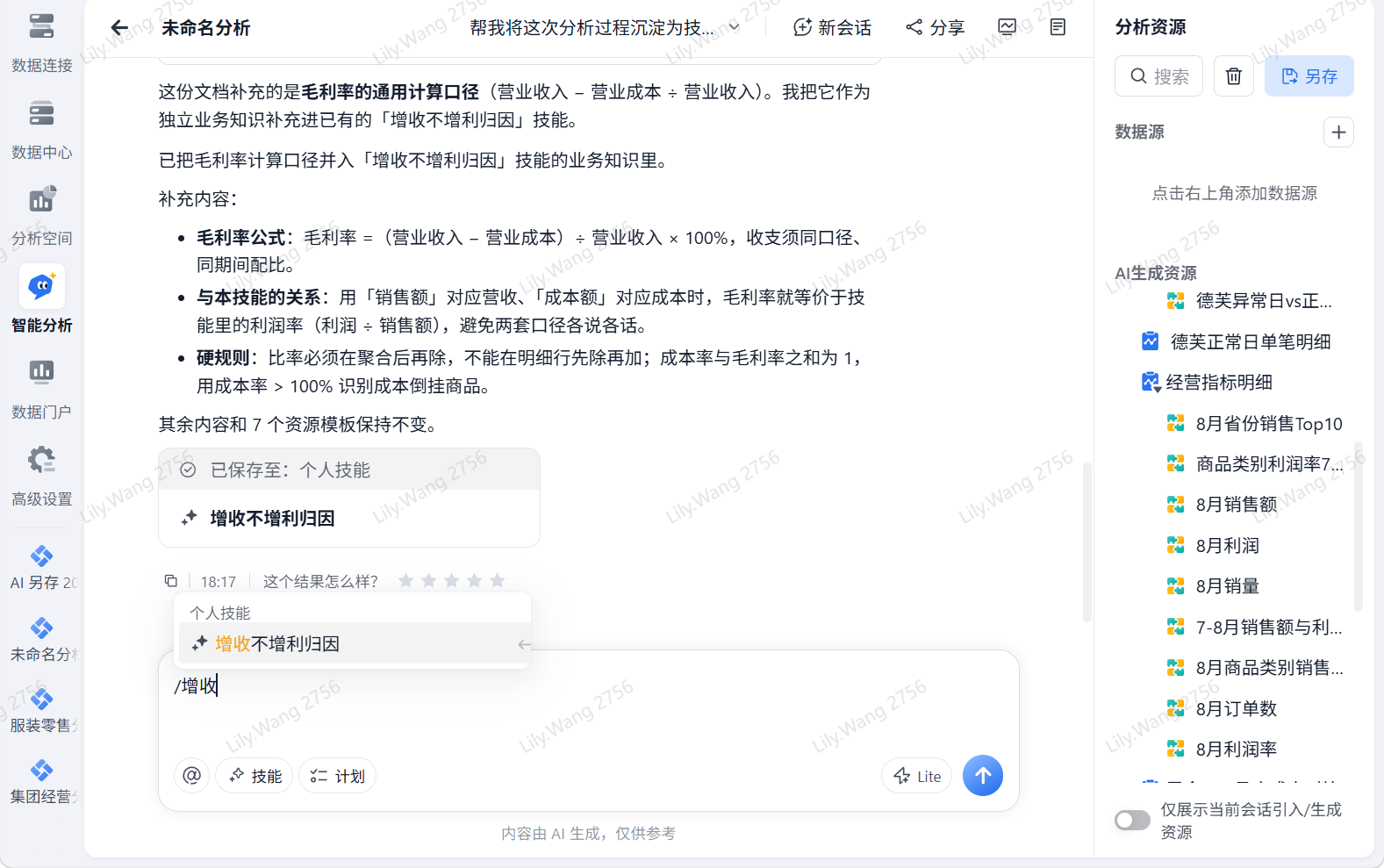Click the document icon in top bar

(1058, 27)
